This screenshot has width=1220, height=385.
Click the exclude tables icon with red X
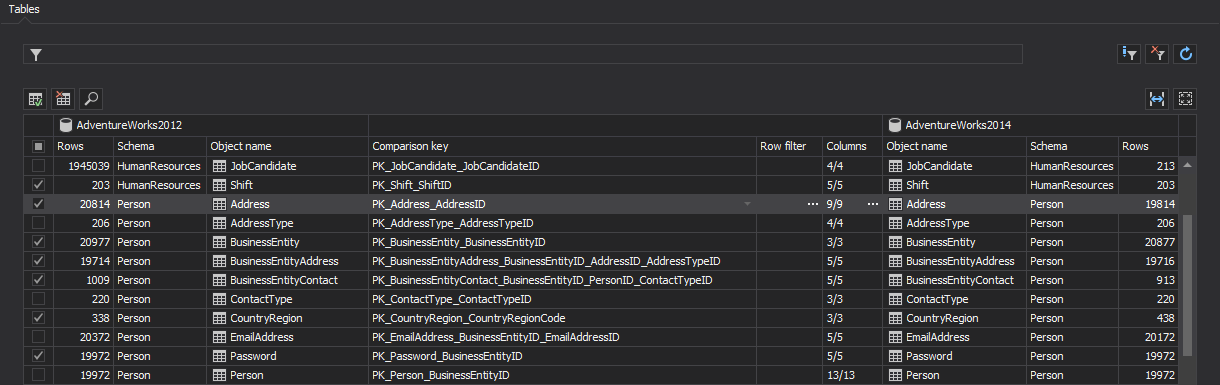pyautogui.click(x=63, y=99)
